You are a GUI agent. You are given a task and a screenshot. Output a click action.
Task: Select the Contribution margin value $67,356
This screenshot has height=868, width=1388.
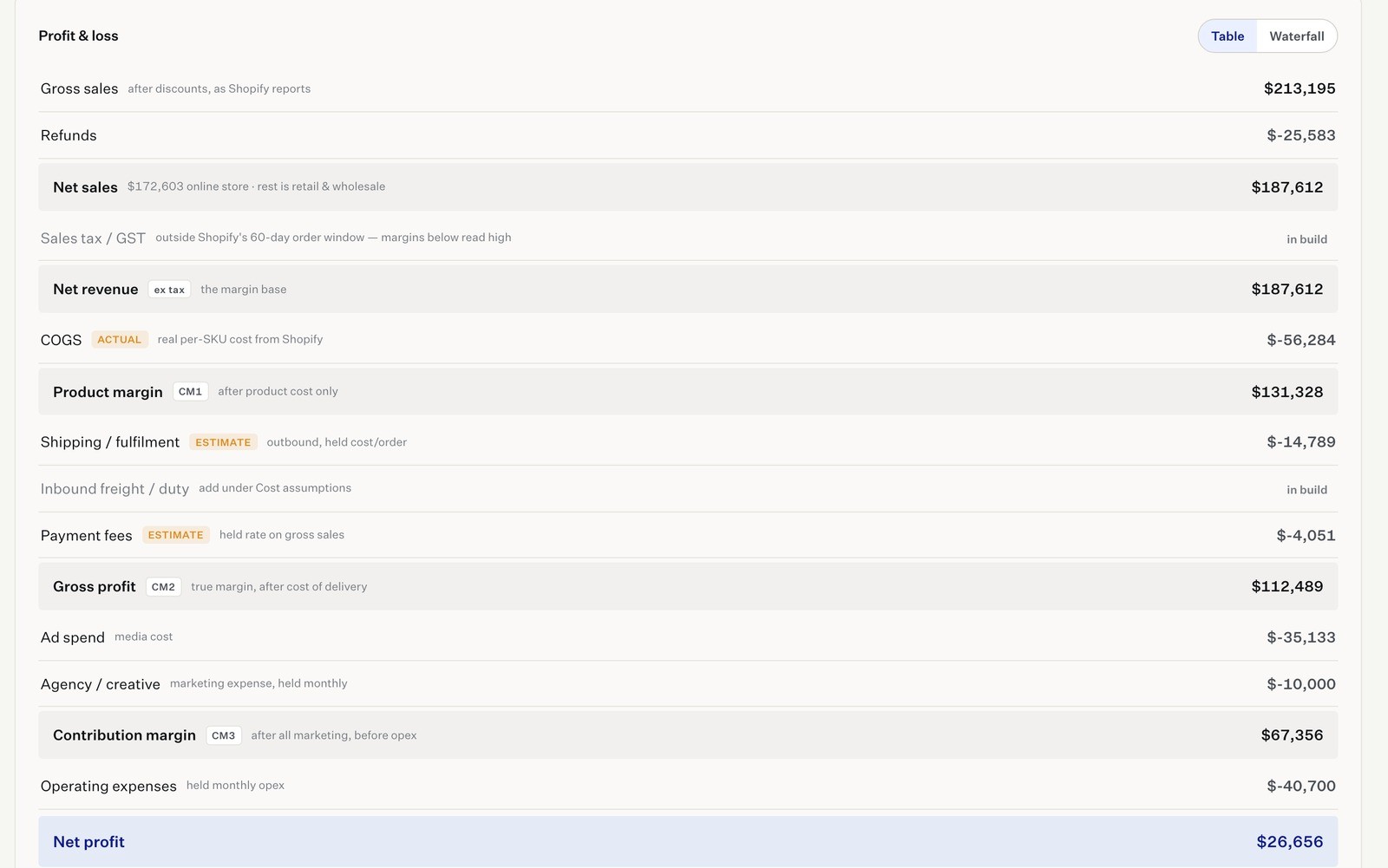1293,735
